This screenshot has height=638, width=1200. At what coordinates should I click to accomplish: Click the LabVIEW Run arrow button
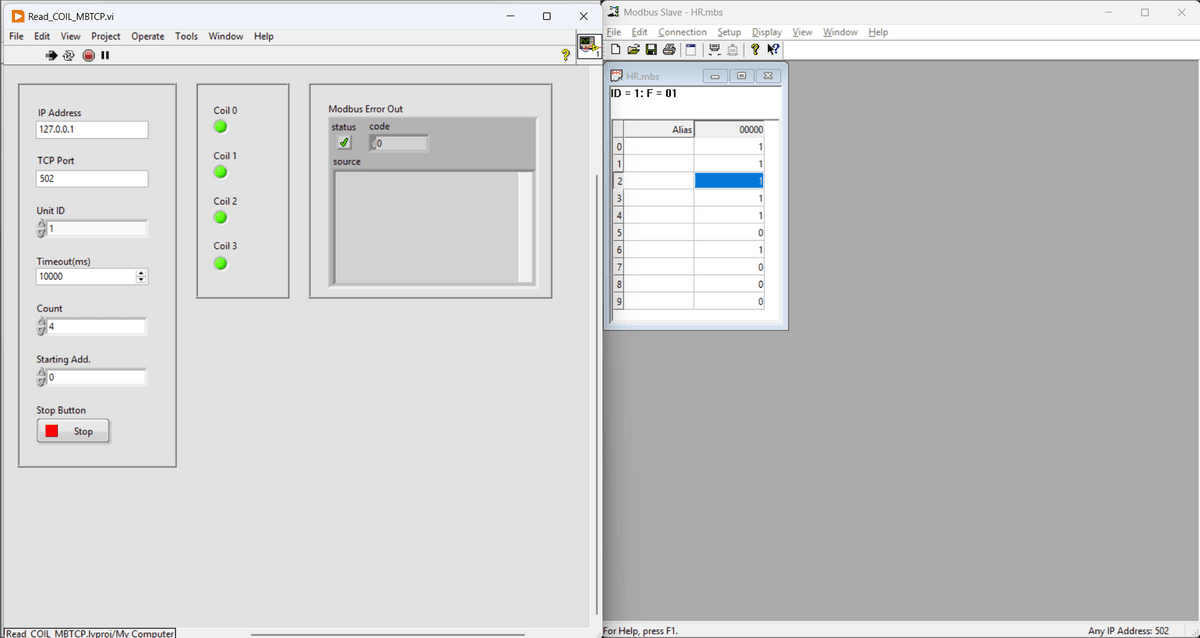click(51, 55)
